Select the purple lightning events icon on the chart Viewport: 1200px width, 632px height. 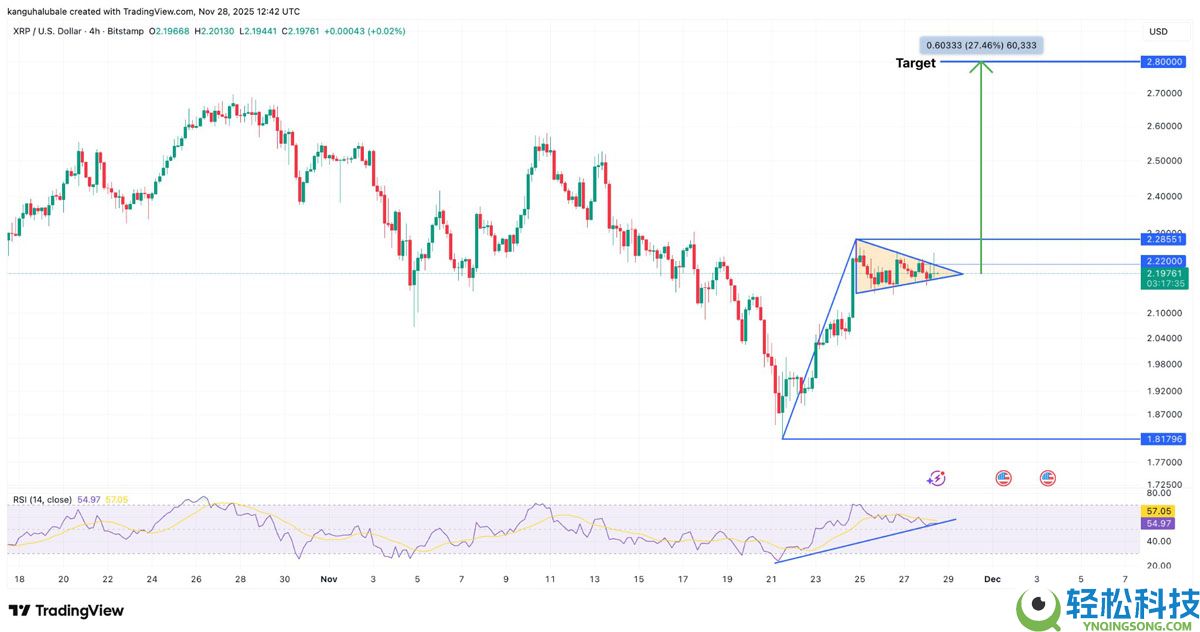(936, 479)
